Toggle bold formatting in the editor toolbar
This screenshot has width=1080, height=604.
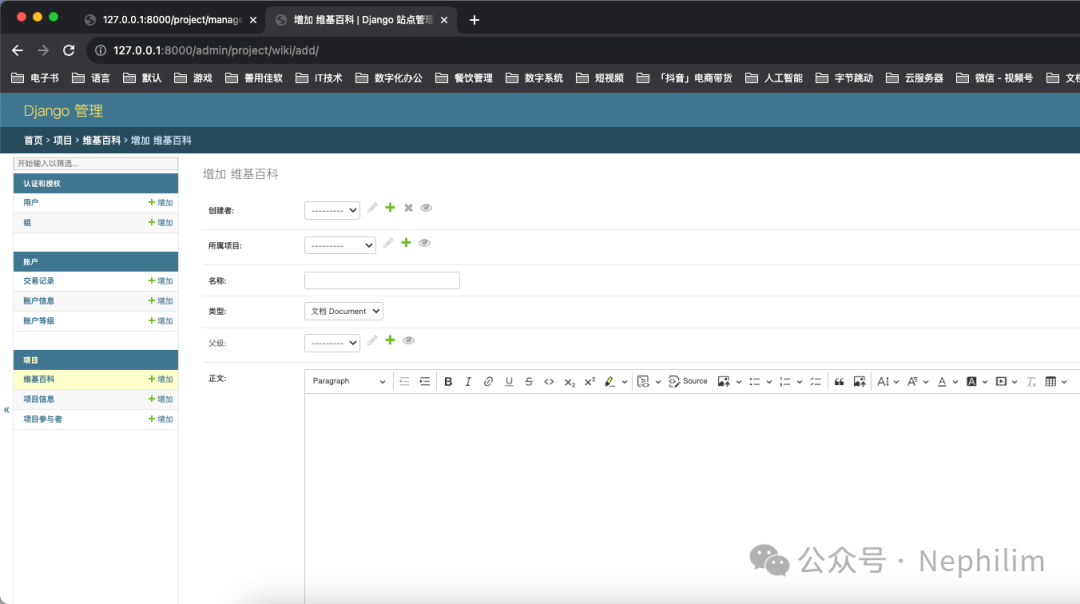pyautogui.click(x=448, y=381)
